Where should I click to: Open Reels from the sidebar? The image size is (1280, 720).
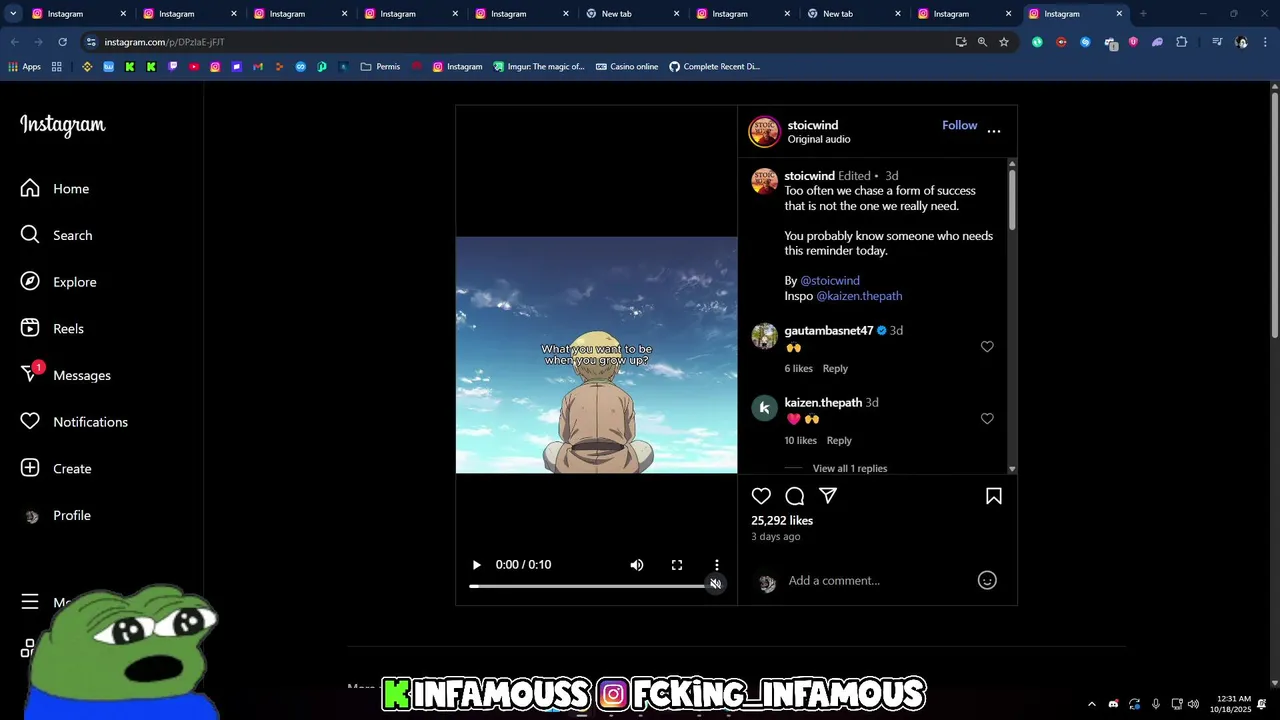pos(52,328)
